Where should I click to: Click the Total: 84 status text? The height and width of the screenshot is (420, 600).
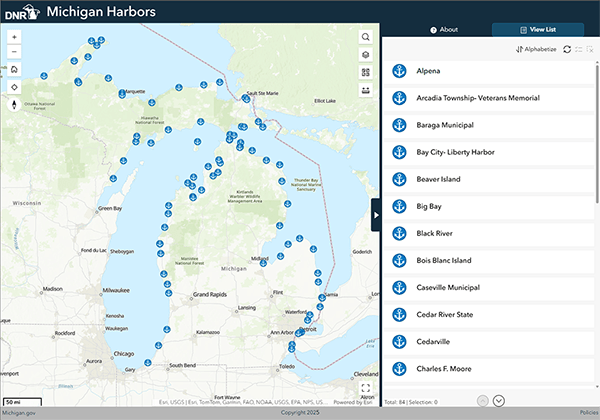click(x=395, y=402)
